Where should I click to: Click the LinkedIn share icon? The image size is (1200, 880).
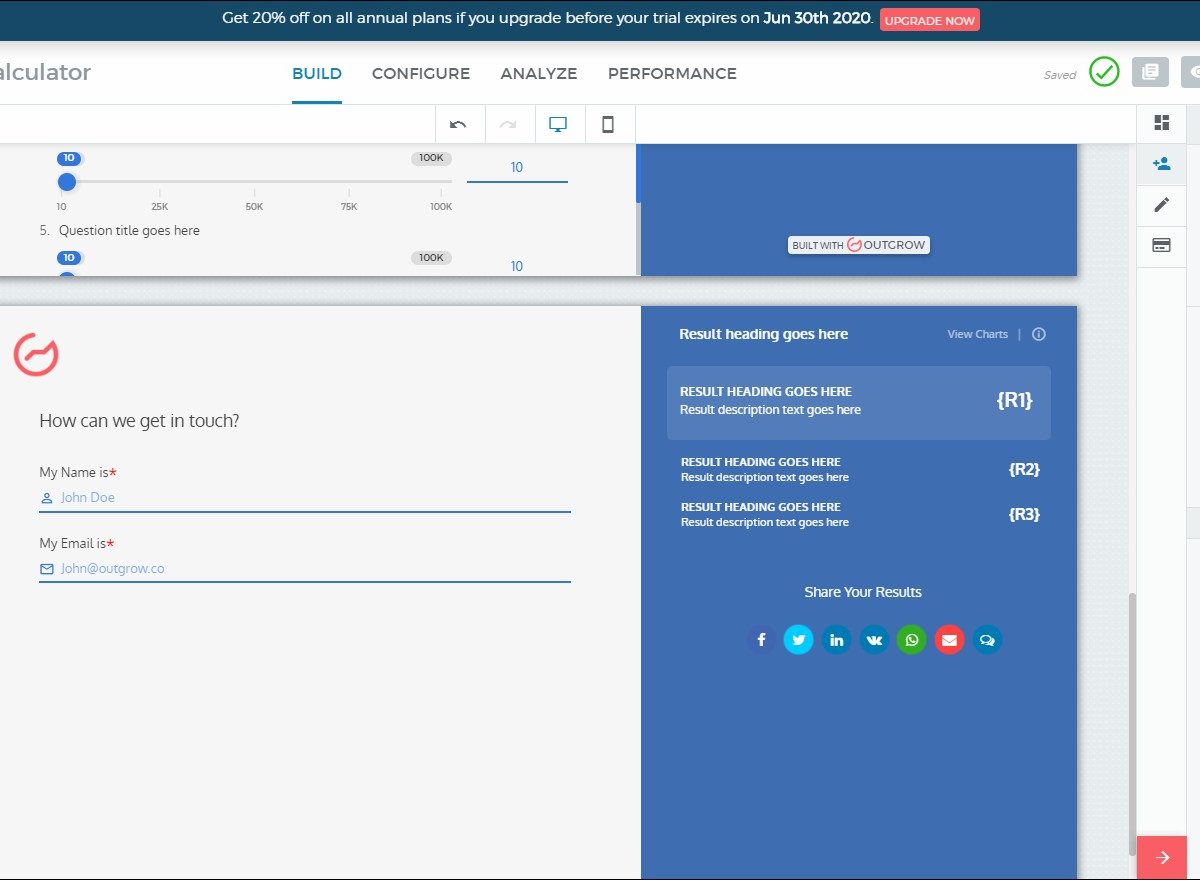(x=836, y=640)
